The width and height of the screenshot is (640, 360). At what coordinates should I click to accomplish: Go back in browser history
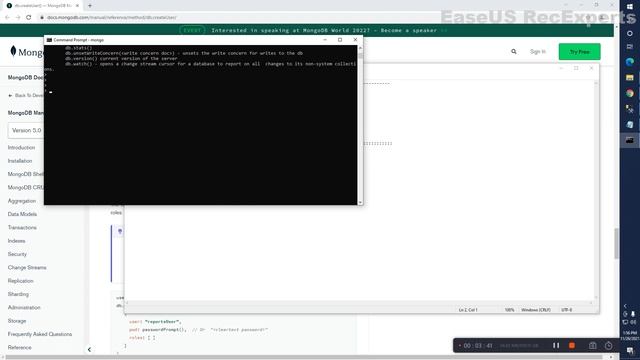click(x=7, y=17)
